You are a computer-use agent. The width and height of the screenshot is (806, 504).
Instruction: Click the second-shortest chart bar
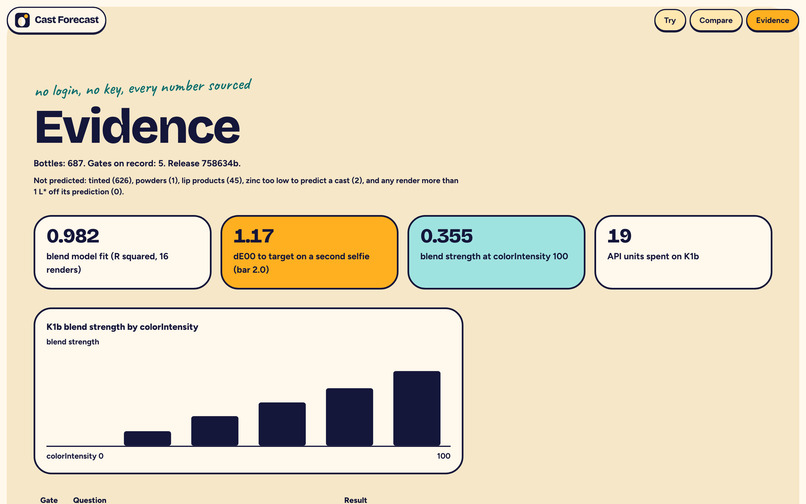[x=215, y=431]
